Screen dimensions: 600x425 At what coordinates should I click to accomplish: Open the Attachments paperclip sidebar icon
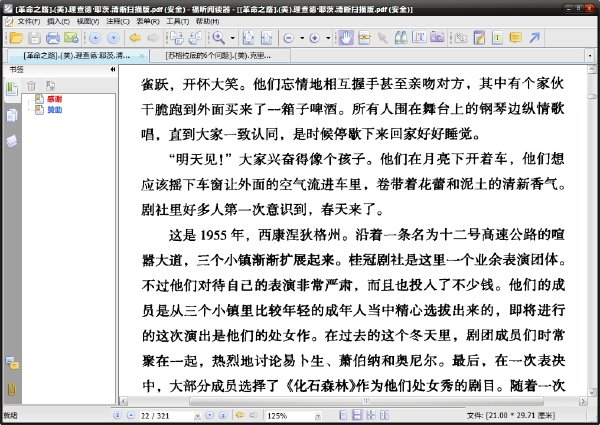12,389
